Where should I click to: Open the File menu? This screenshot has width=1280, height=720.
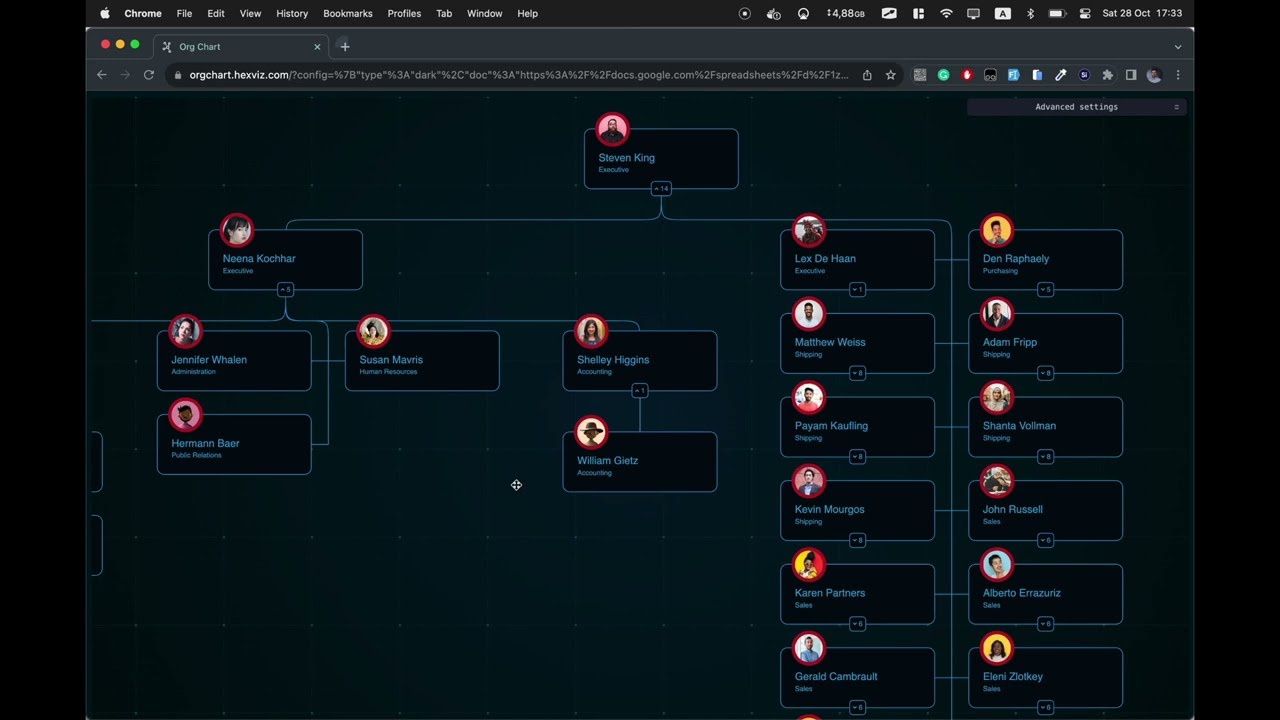[184, 13]
